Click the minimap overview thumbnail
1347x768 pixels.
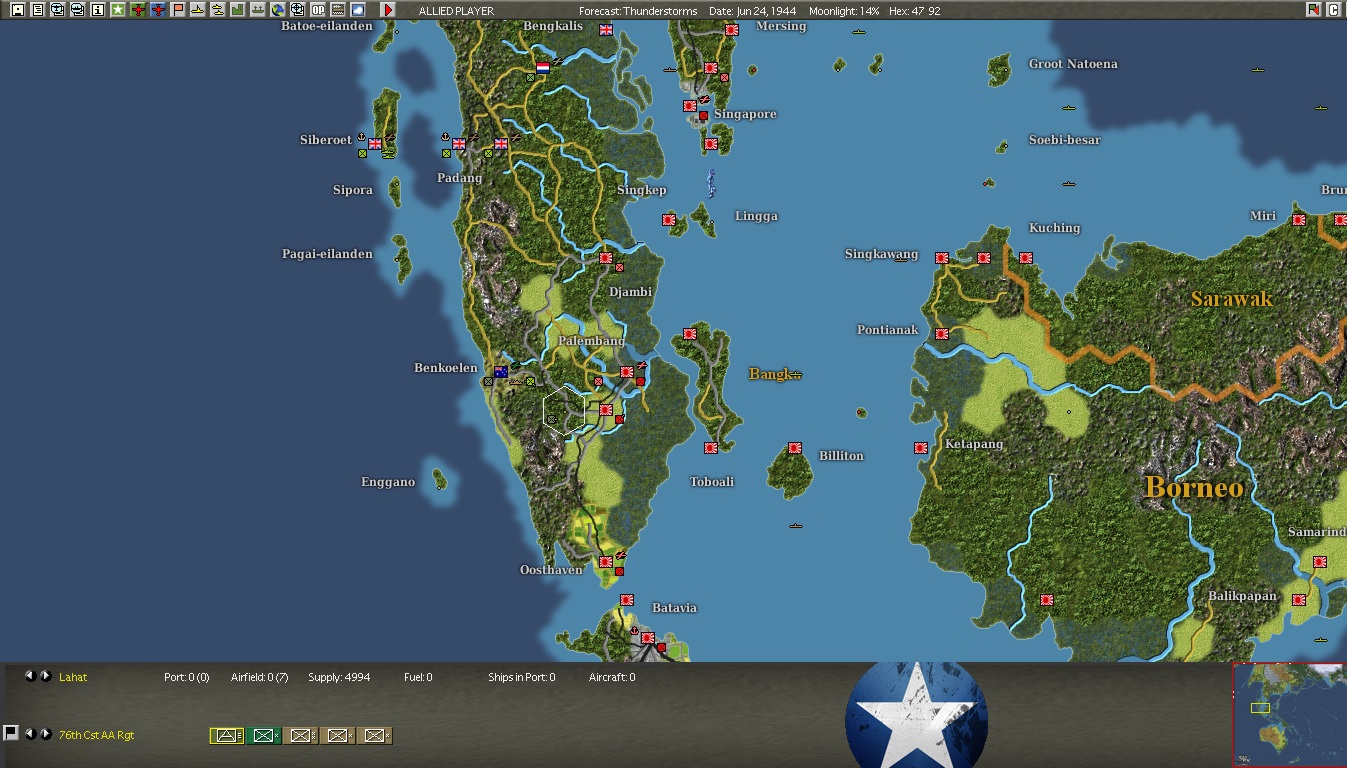point(1290,715)
